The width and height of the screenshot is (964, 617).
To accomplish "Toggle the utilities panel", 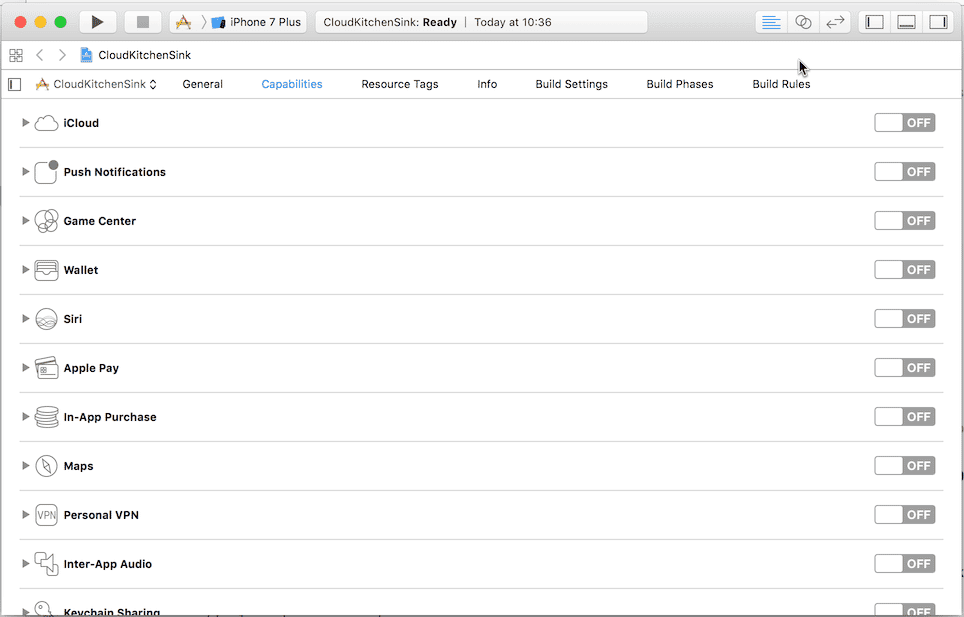I will tap(938, 22).
